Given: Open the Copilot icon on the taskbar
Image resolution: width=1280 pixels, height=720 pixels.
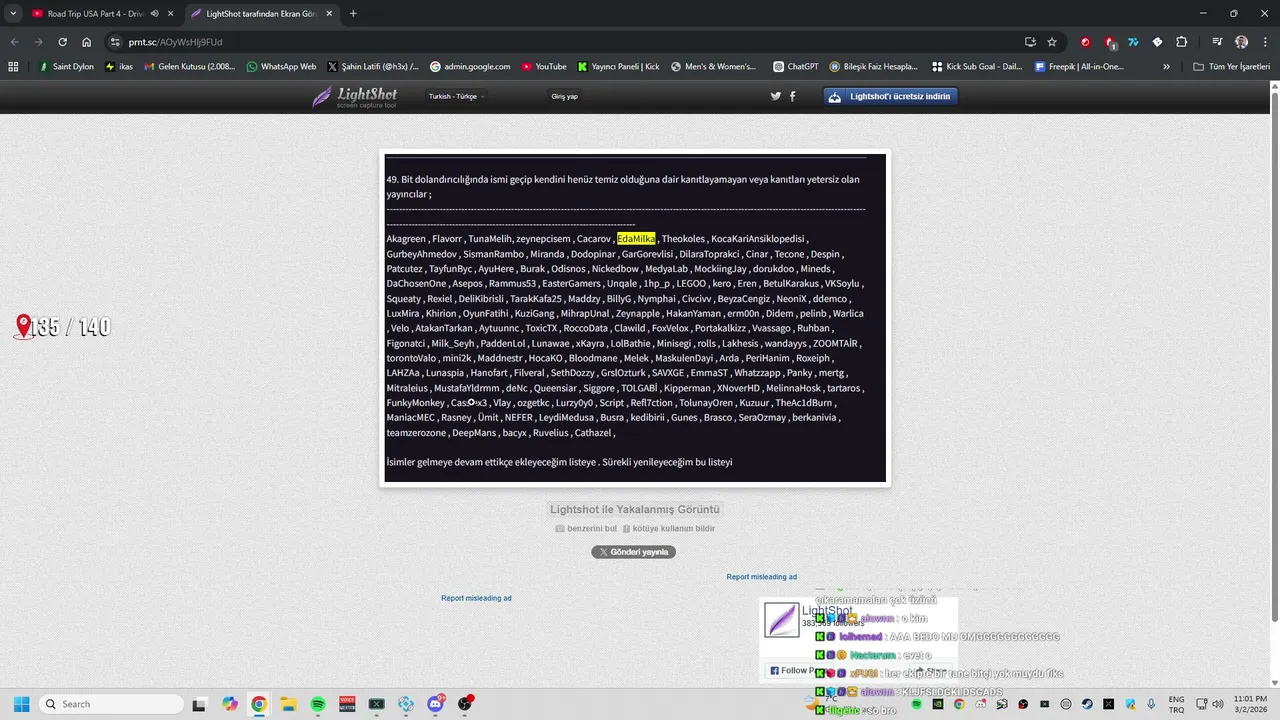Looking at the screenshot, I should click(230, 704).
